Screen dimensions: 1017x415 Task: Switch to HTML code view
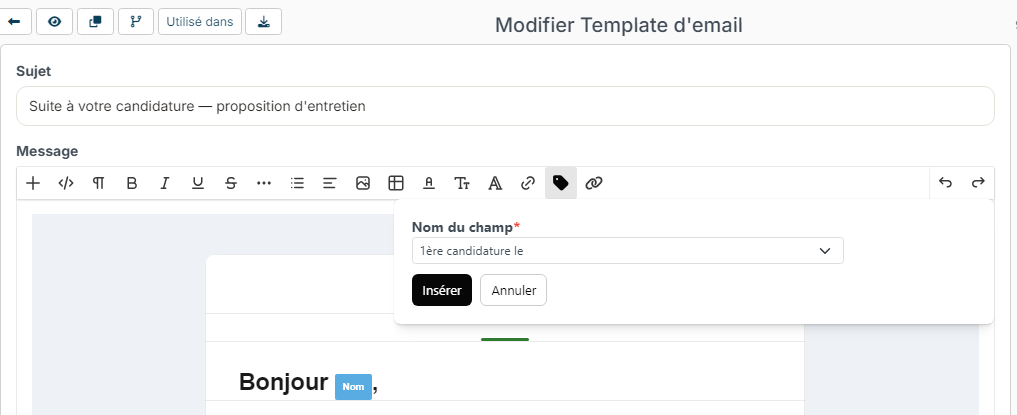(66, 184)
